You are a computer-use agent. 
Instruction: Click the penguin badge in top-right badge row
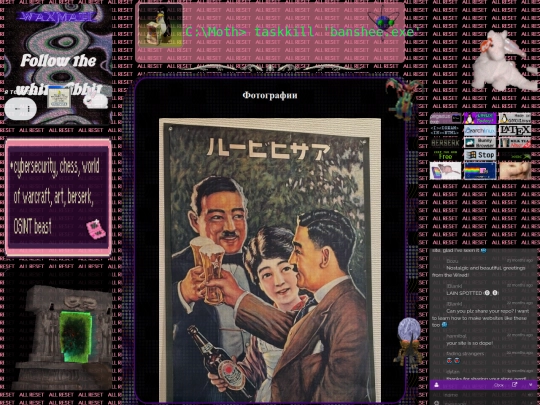pos(515,118)
